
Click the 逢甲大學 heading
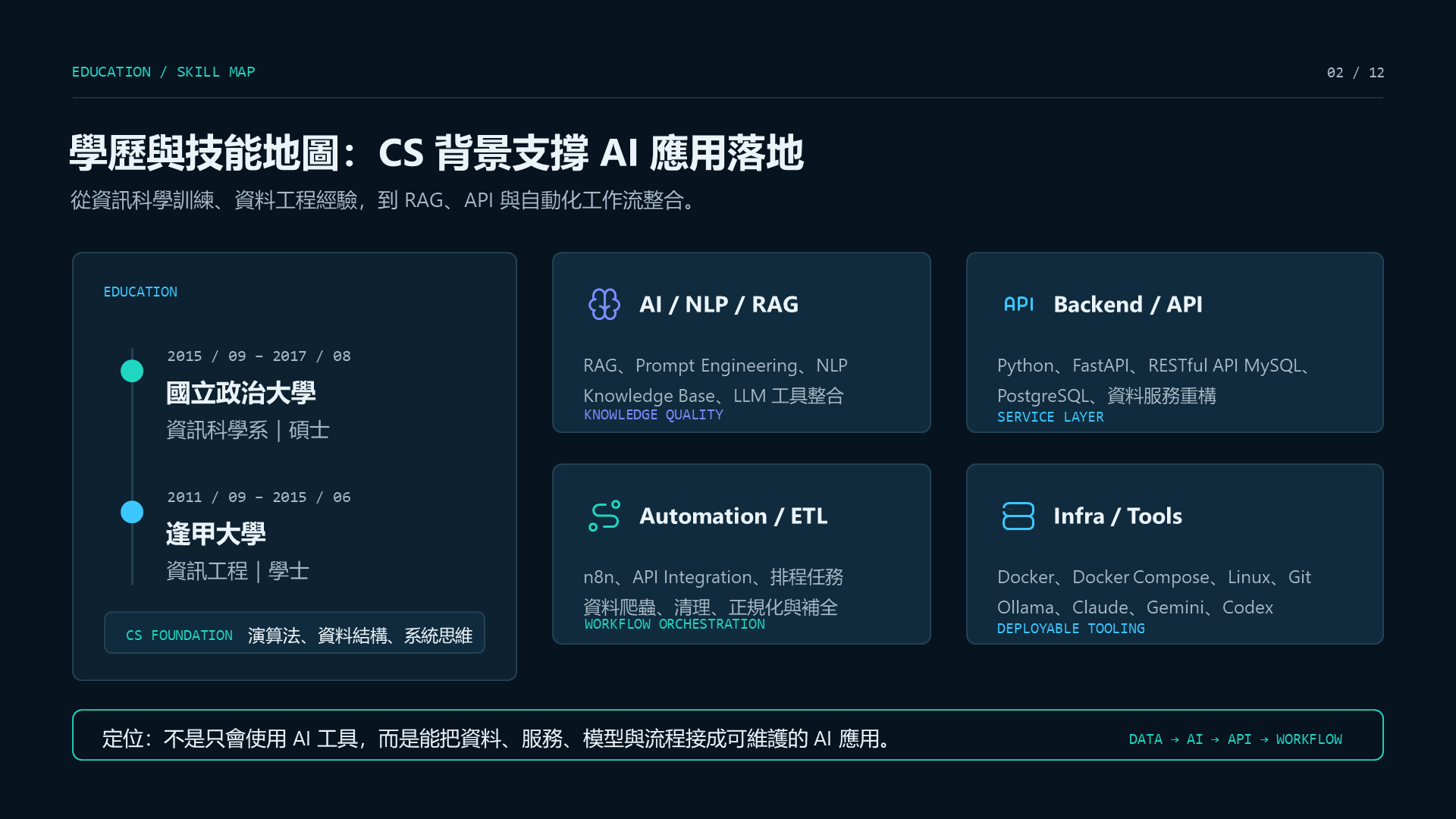click(216, 534)
